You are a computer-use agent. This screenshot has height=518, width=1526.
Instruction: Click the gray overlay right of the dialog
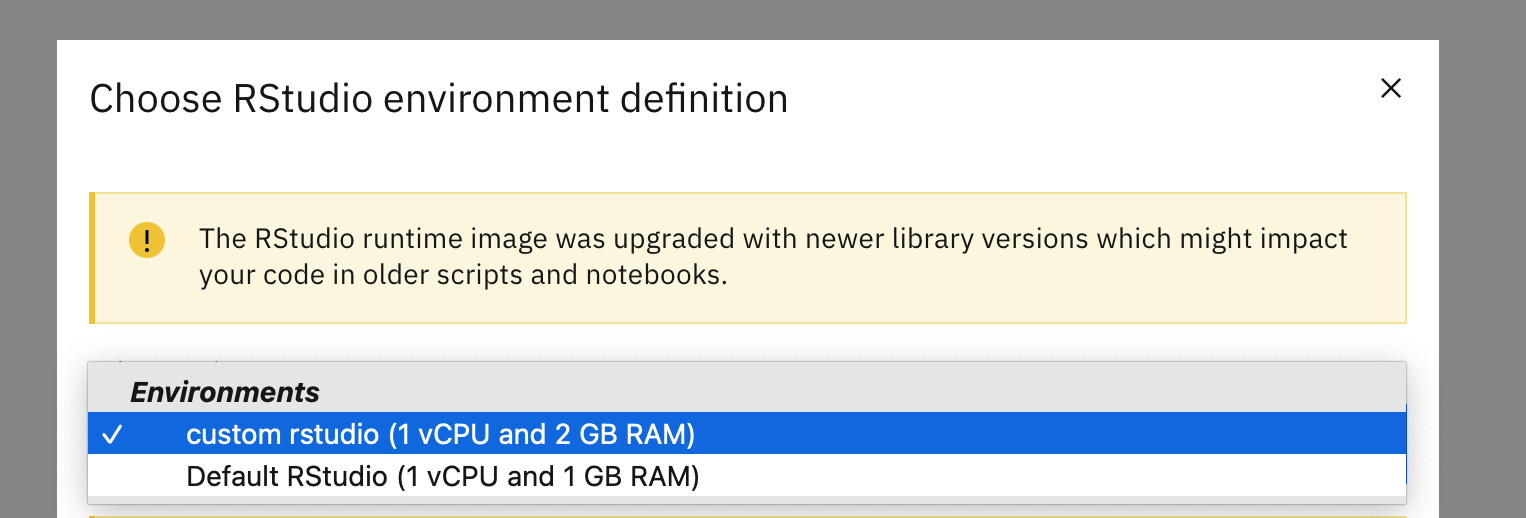point(1482,280)
